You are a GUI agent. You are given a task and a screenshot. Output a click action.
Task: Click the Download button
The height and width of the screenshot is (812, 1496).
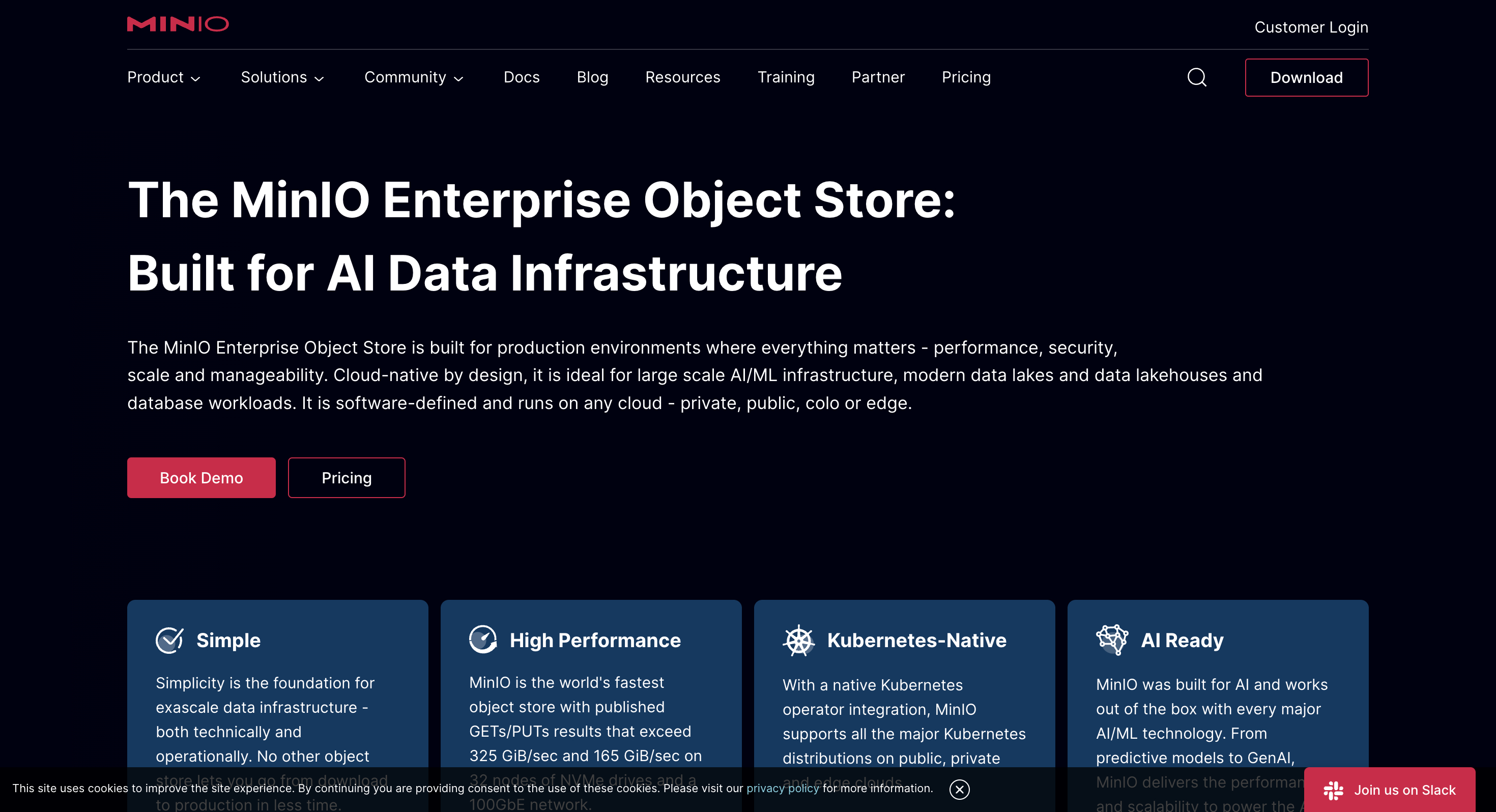tap(1307, 77)
